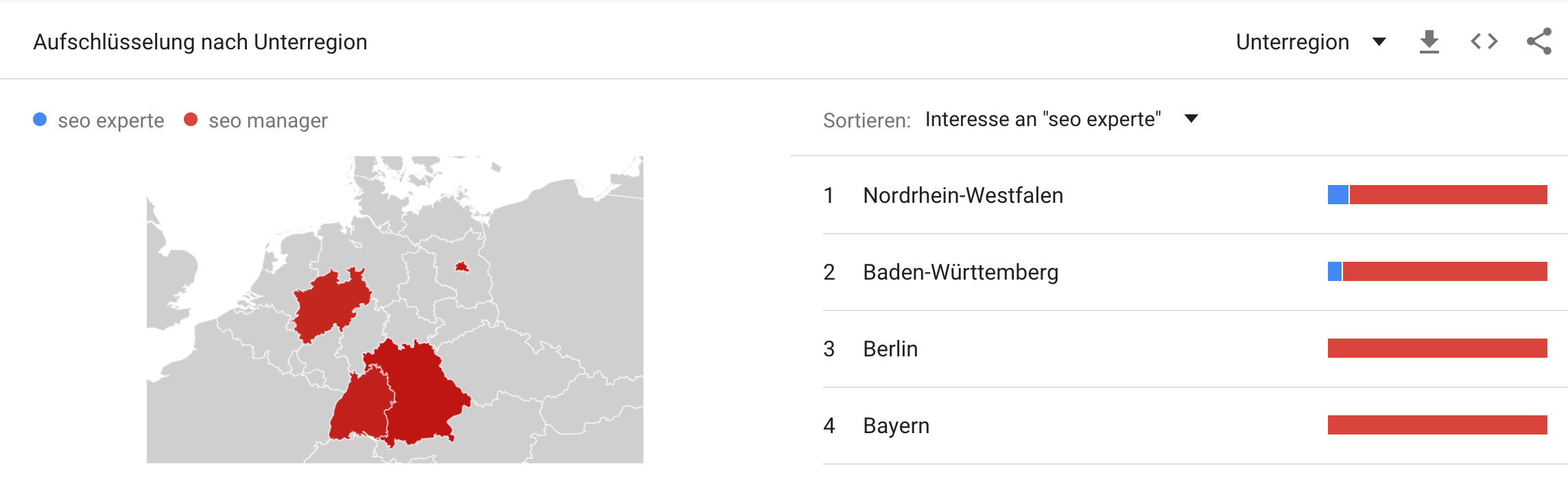Image resolution: width=1568 pixels, height=477 pixels.
Task: Click the Unterregion label text
Action: (x=1292, y=42)
